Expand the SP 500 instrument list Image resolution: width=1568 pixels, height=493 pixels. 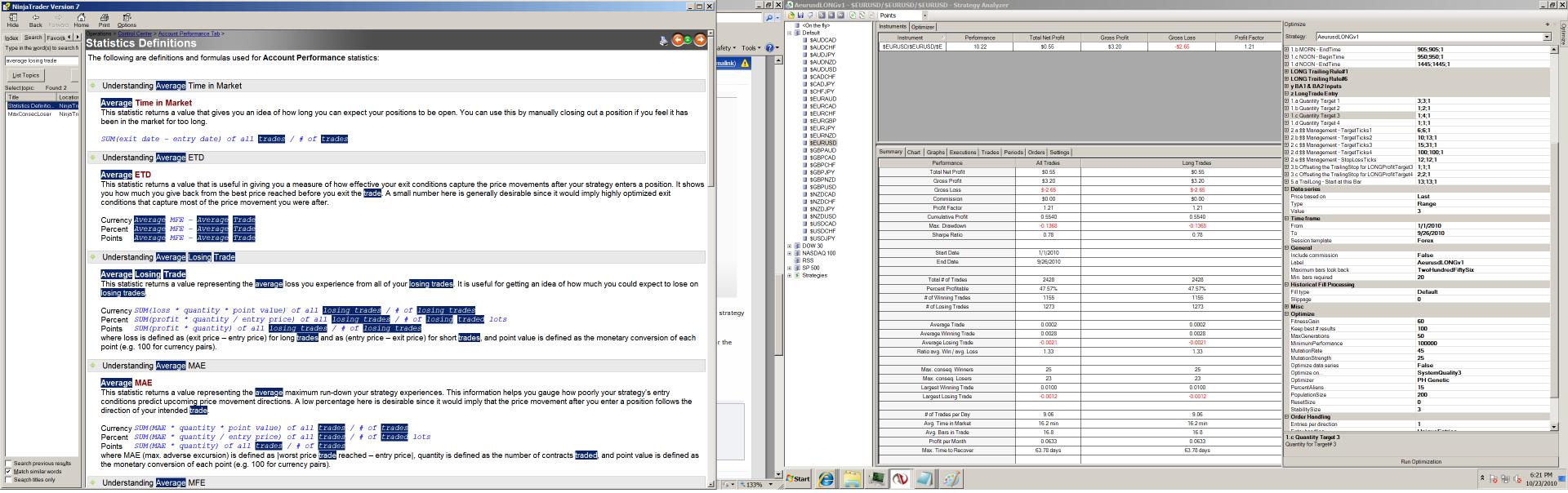click(x=791, y=268)
